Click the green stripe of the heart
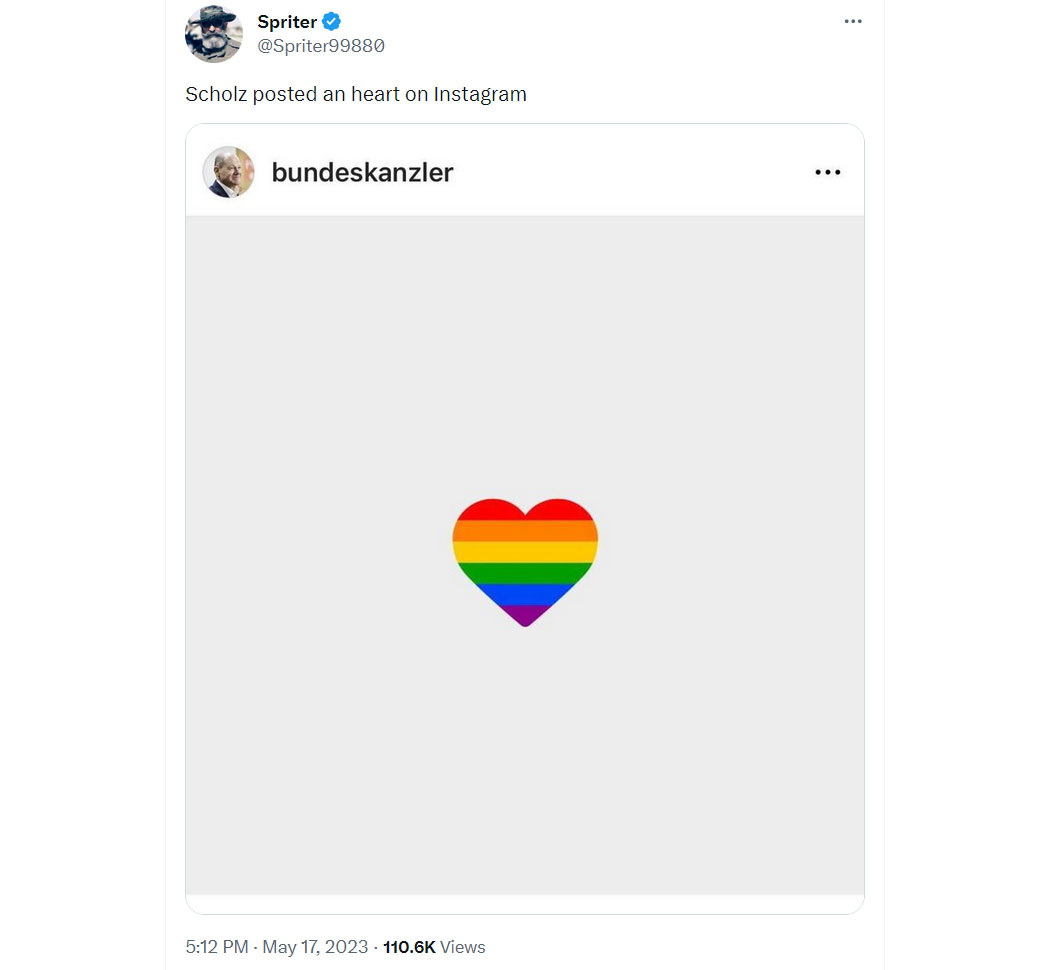 [525, 573]
